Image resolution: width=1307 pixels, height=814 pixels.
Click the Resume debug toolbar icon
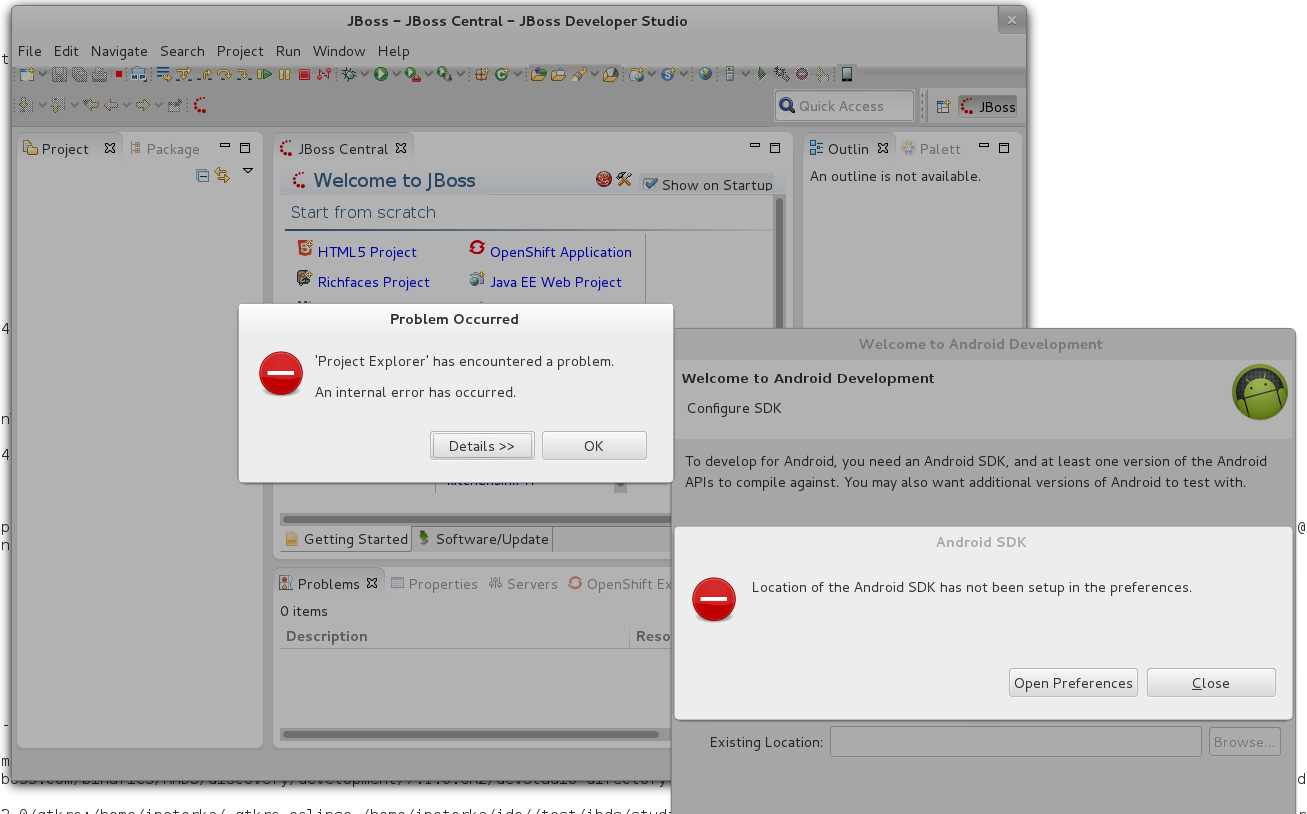(265, 74)
